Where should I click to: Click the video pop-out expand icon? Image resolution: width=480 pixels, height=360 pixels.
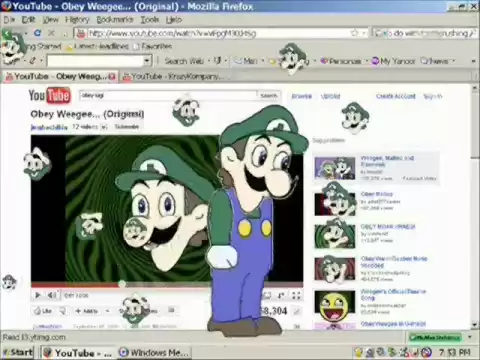282,295
